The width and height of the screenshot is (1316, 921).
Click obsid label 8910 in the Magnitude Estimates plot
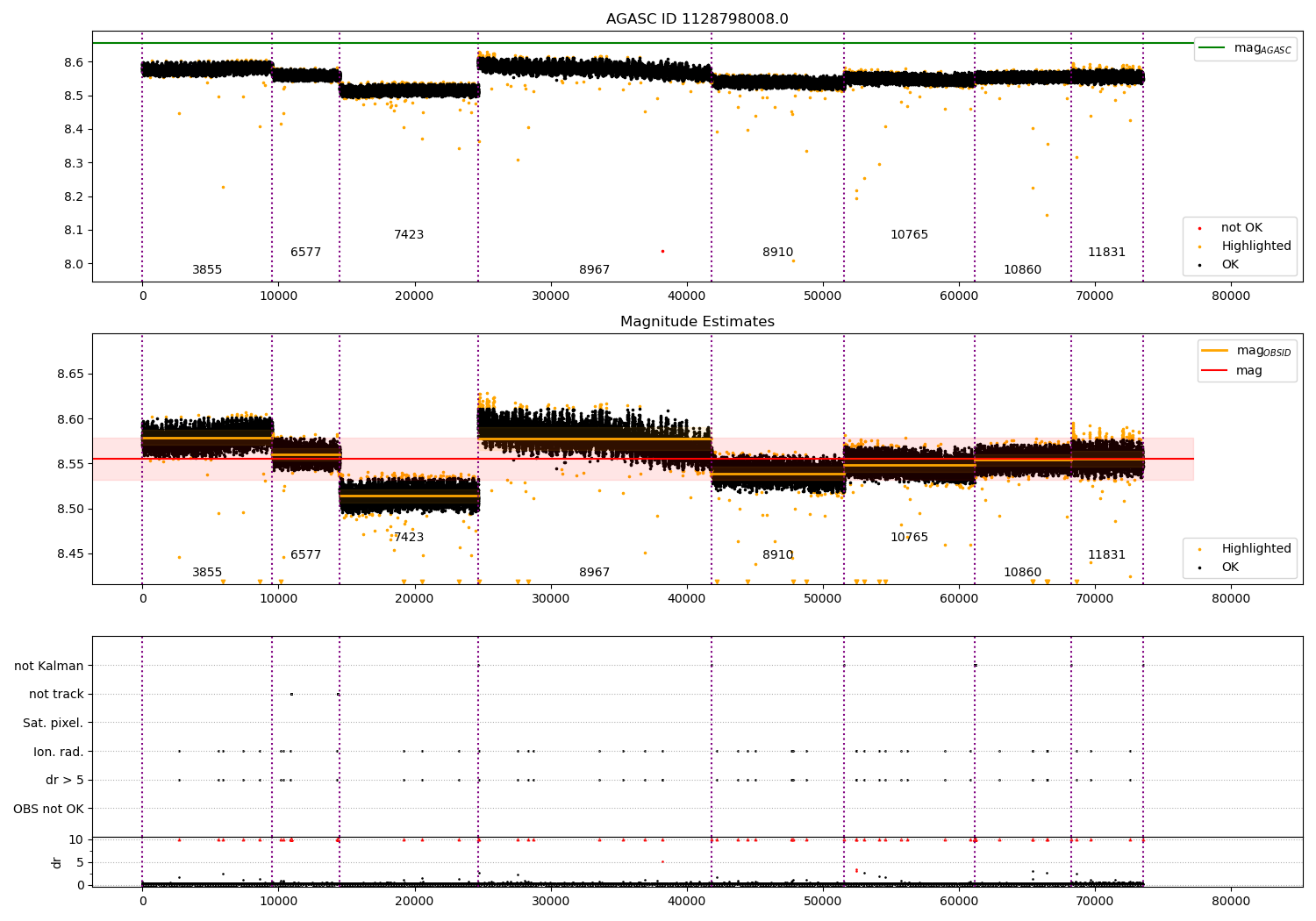click(778, 555)
